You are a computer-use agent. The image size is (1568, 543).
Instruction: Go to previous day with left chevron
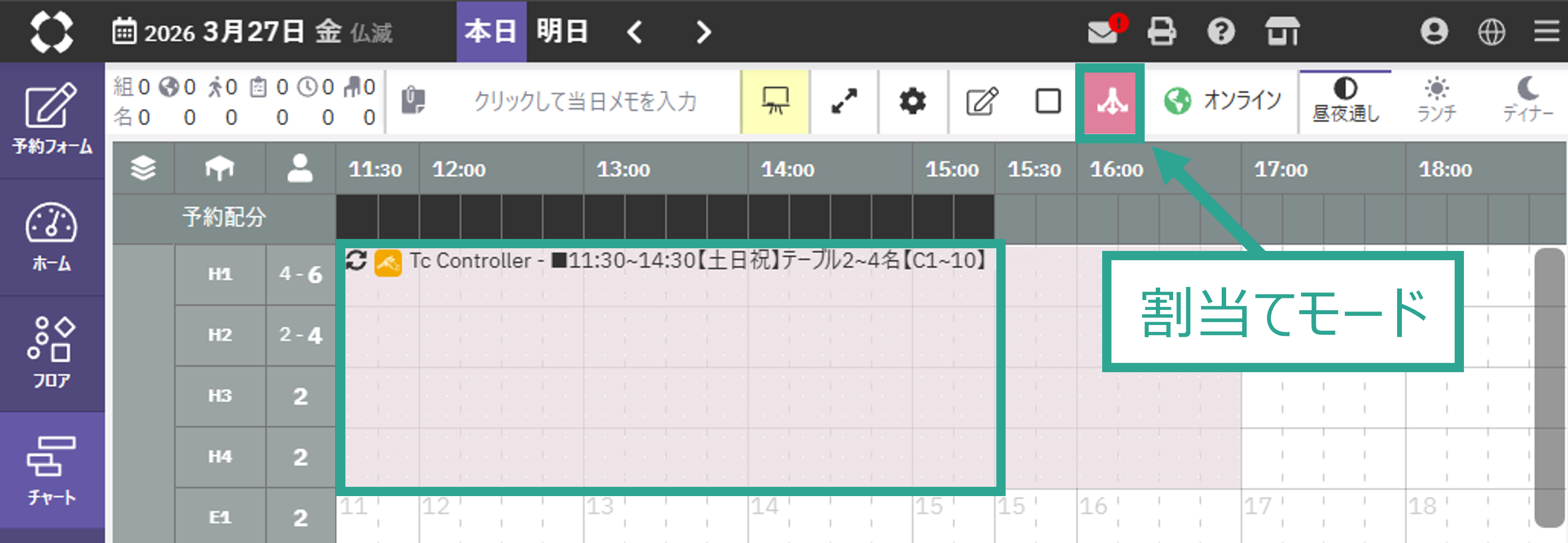(634, 31)
